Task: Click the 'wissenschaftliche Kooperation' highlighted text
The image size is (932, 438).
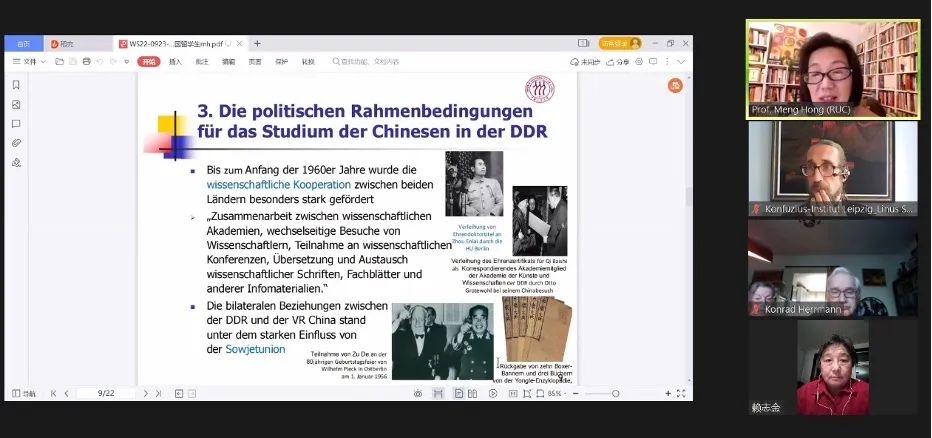Action: click(x=279, y=184)
